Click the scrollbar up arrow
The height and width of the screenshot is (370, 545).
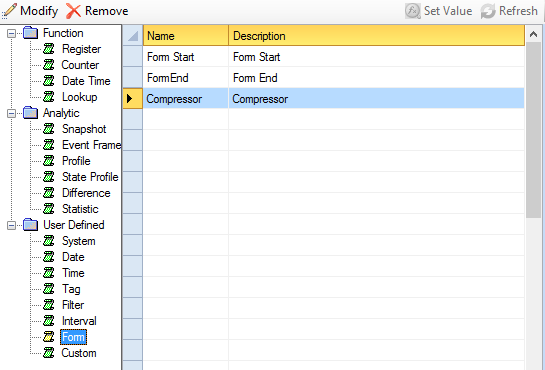coord(533,34)
